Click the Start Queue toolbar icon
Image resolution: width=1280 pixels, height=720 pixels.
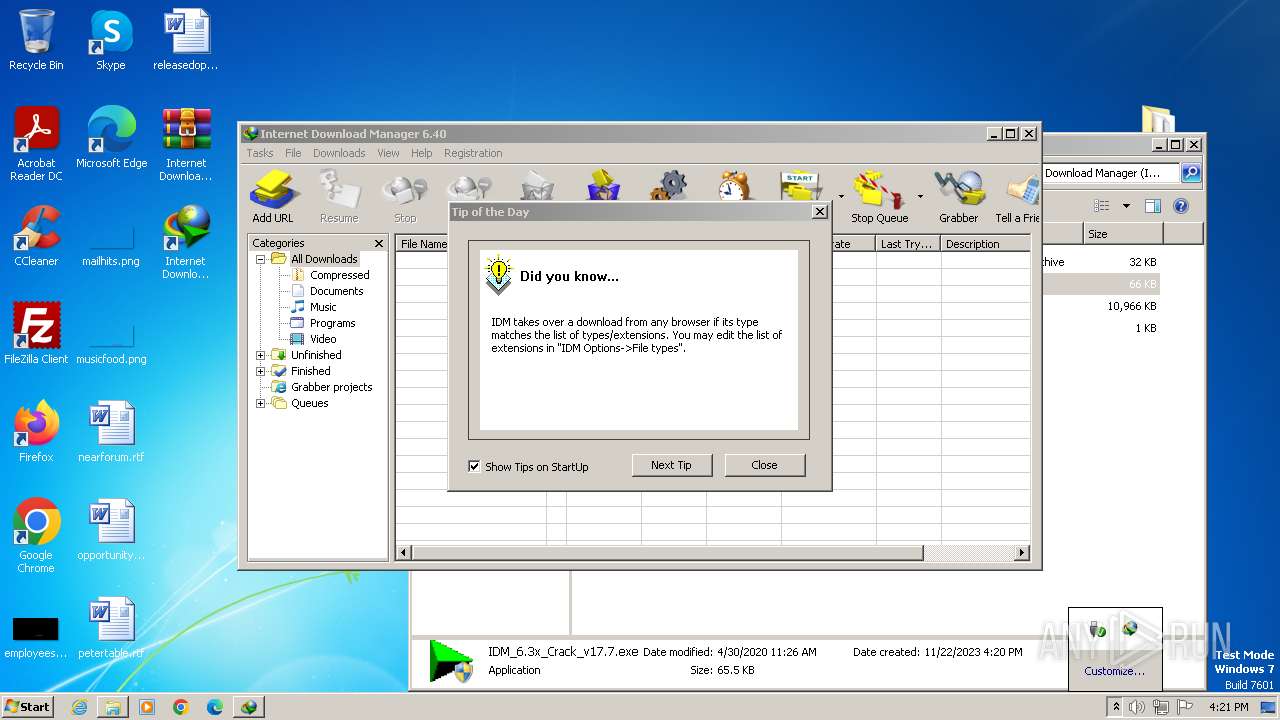[x=801, y=186]
